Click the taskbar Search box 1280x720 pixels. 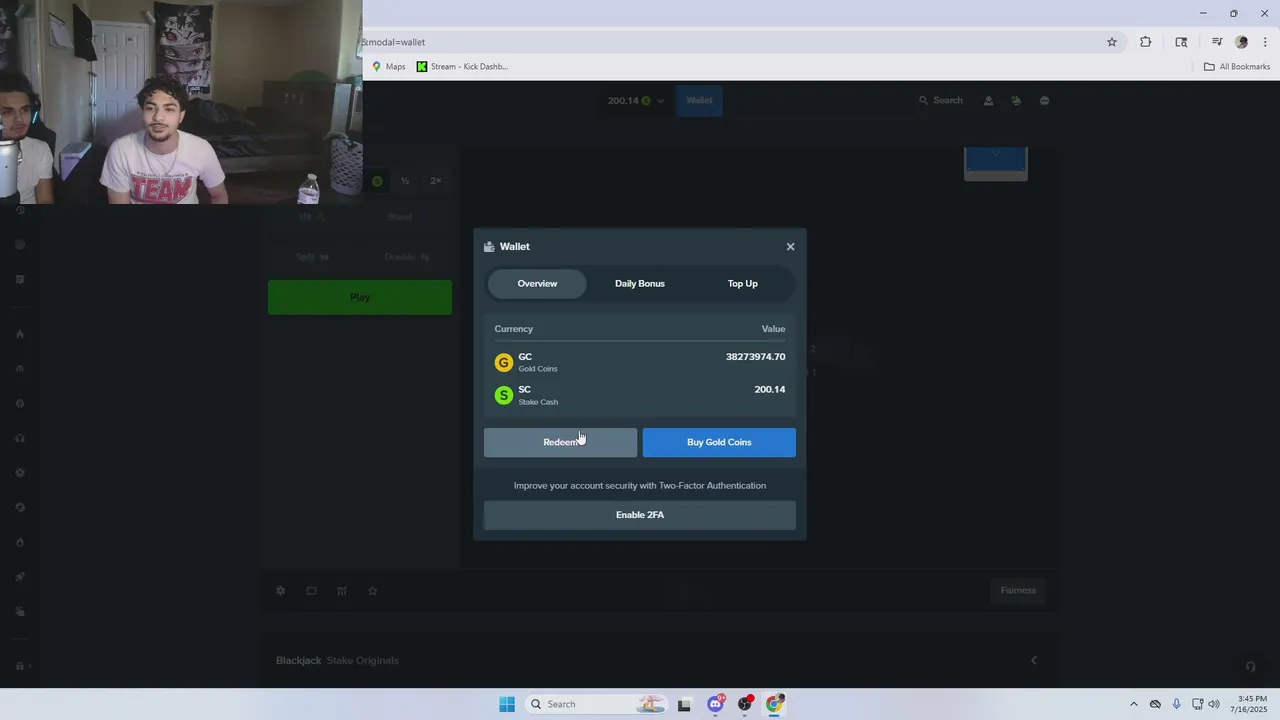(595, 704)
